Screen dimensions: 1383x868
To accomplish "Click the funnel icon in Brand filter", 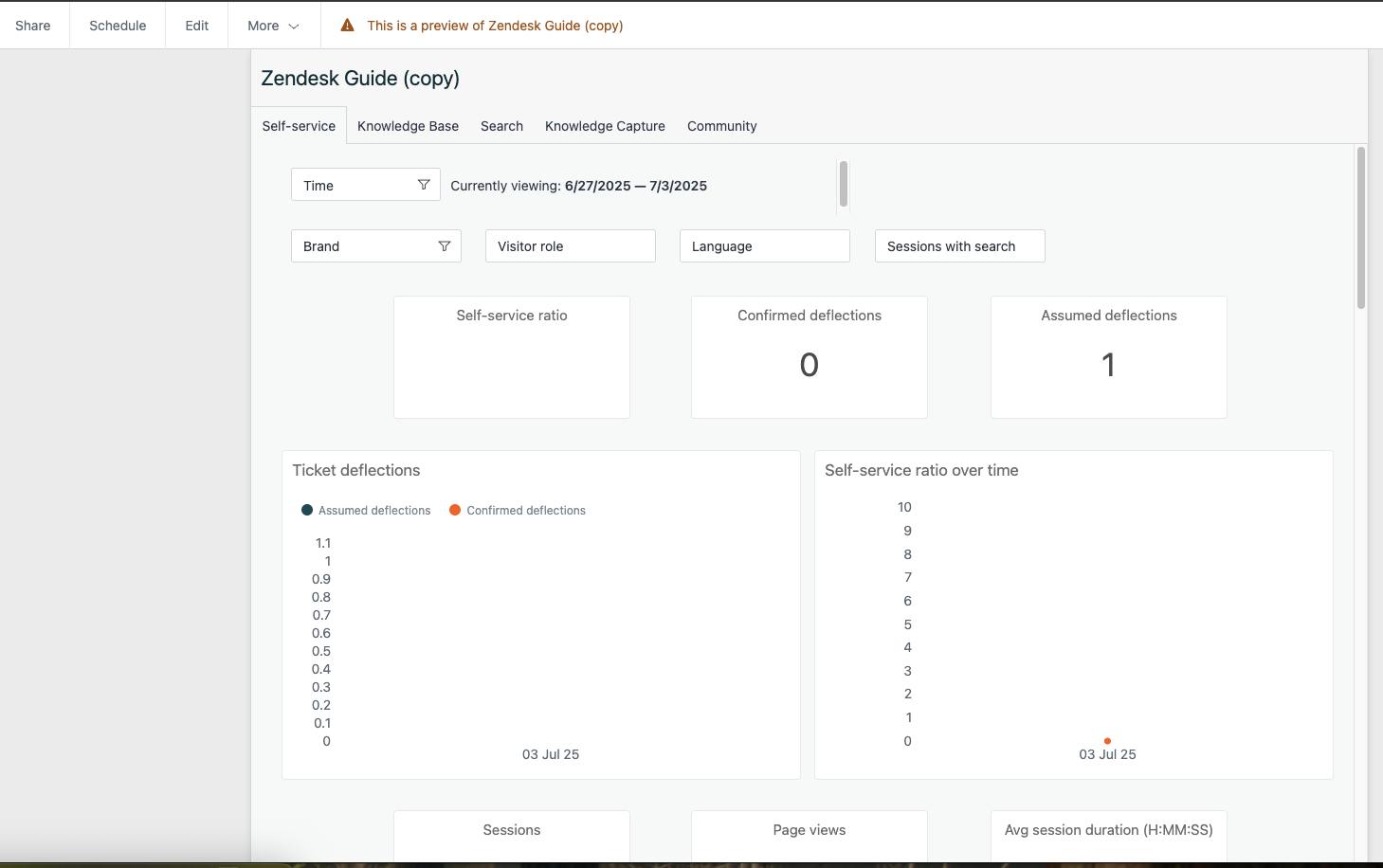I will point(444,246).
